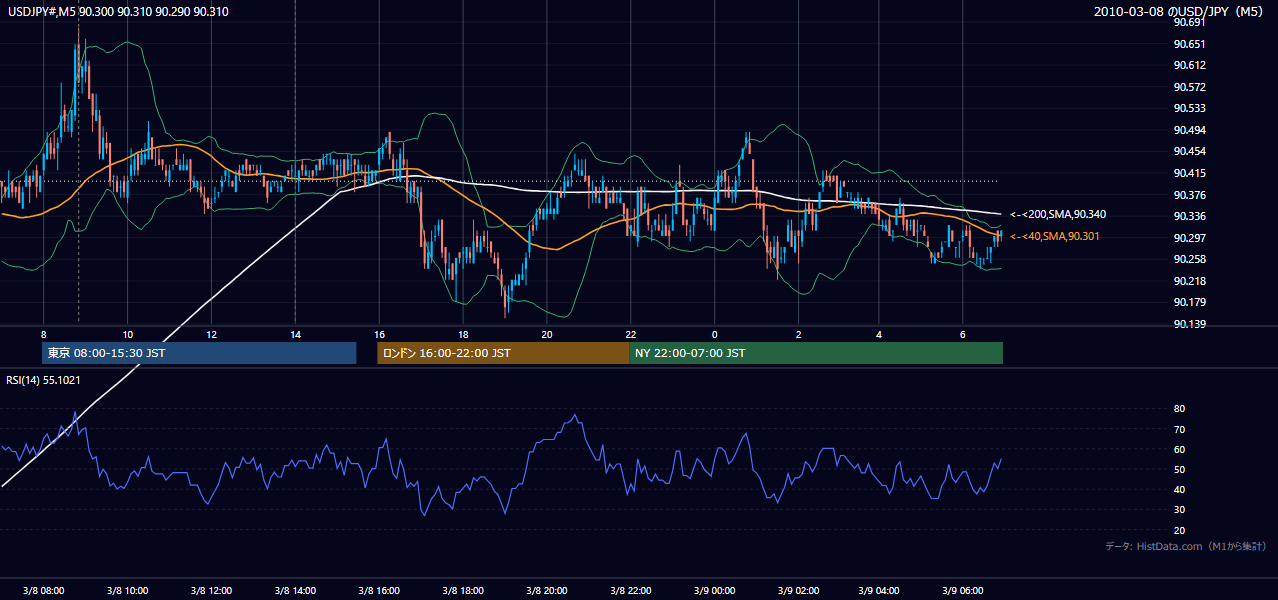Click hour label 18 under the price chart
Viewport: 1278px width, 600px height.
pos(463,334)
